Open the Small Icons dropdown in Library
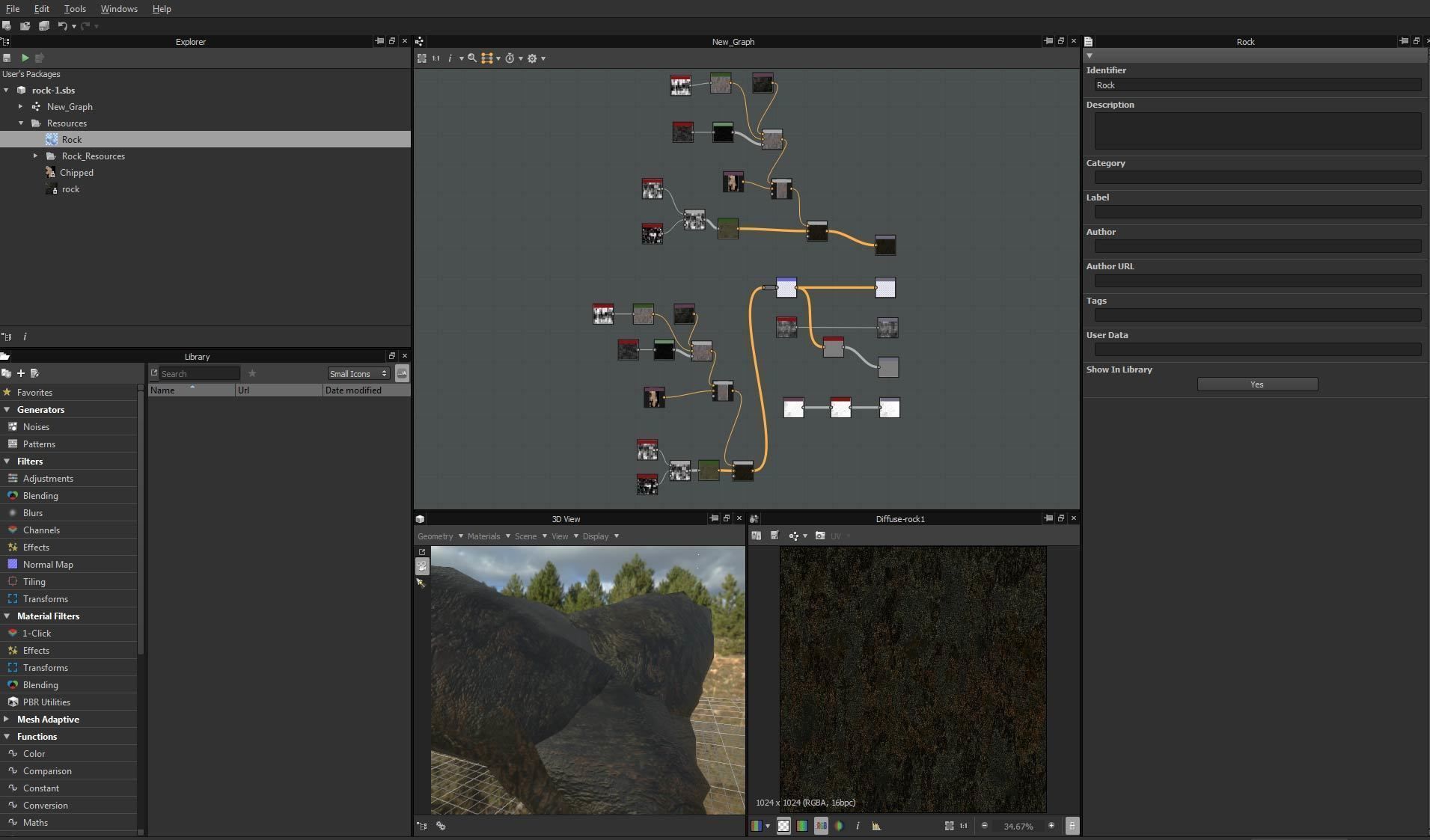 pyautogui.click(x=358, y=373)
